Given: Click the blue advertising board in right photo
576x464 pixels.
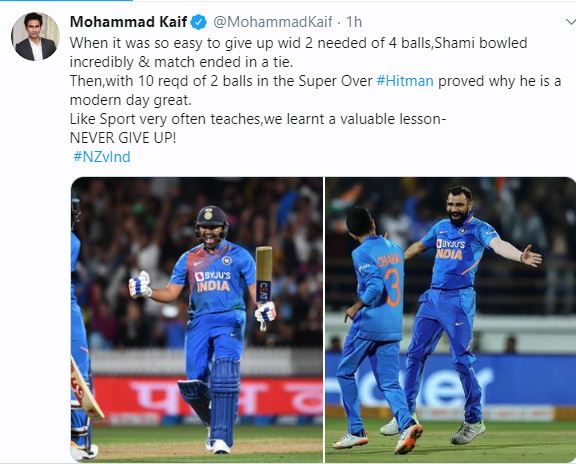Looking at the screenshot, I should 450,380.
